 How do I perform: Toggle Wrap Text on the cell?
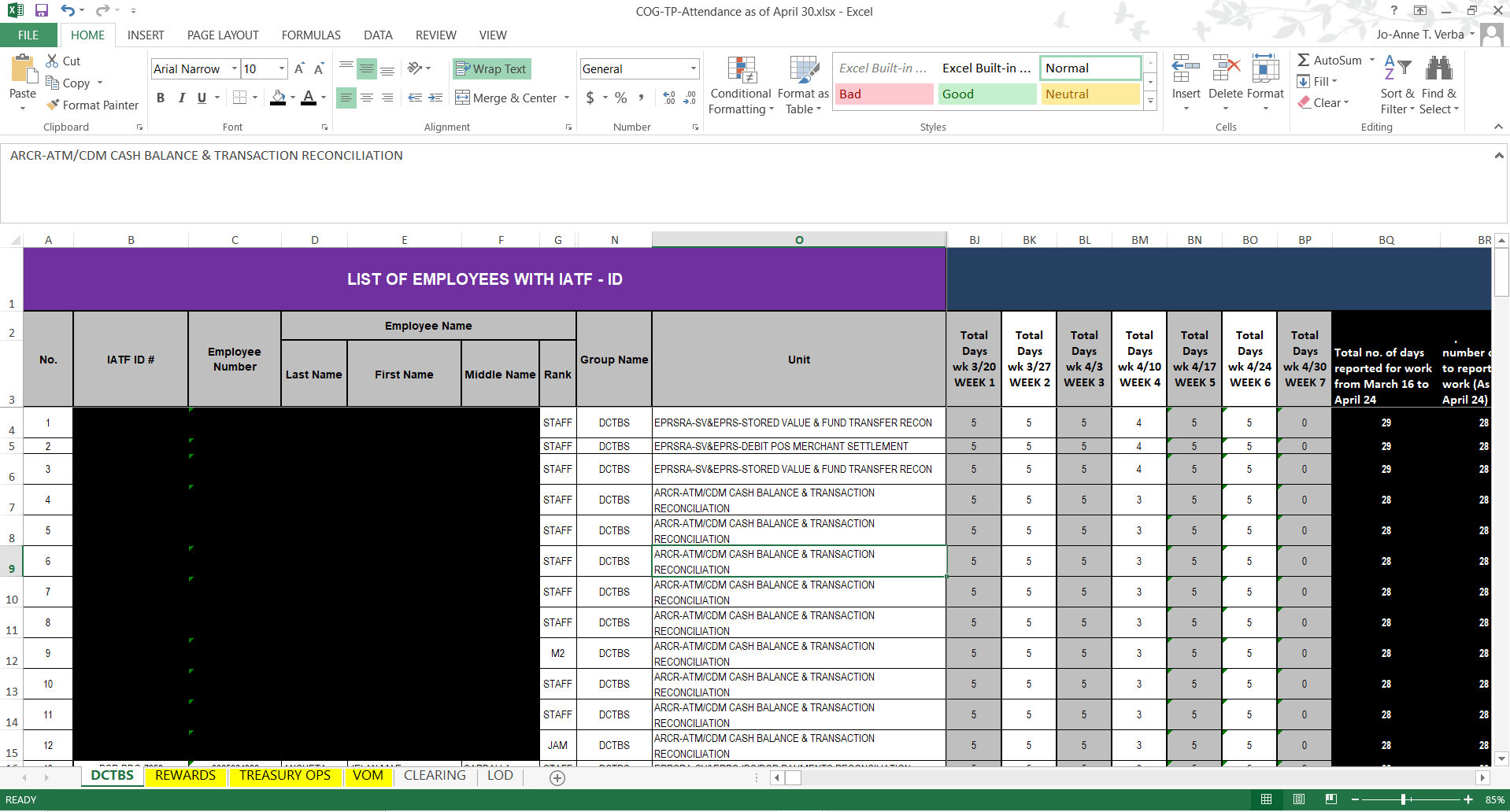point(491,68)
